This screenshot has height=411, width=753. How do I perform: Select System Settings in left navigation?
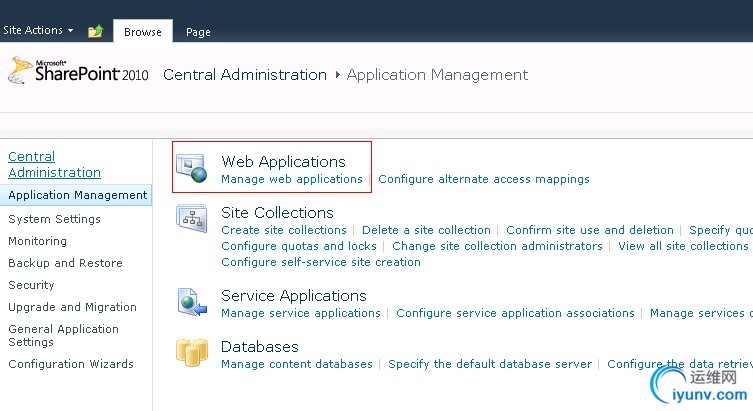54,219
